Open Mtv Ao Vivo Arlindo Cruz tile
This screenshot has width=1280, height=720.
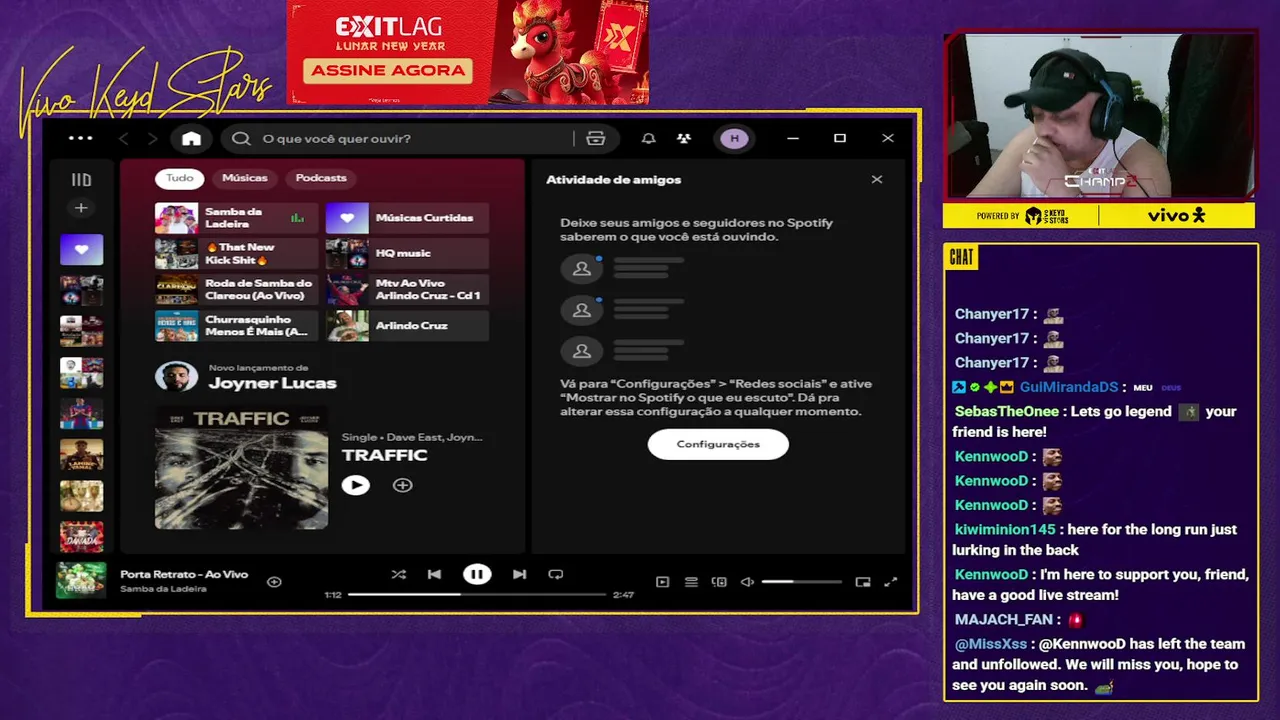pos(407,290)
